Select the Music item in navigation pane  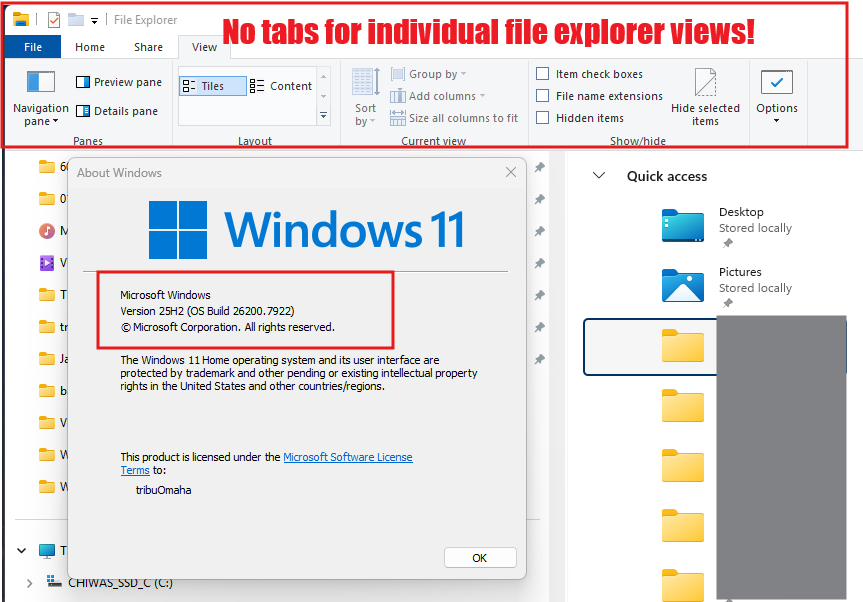(x=53, y=231)
